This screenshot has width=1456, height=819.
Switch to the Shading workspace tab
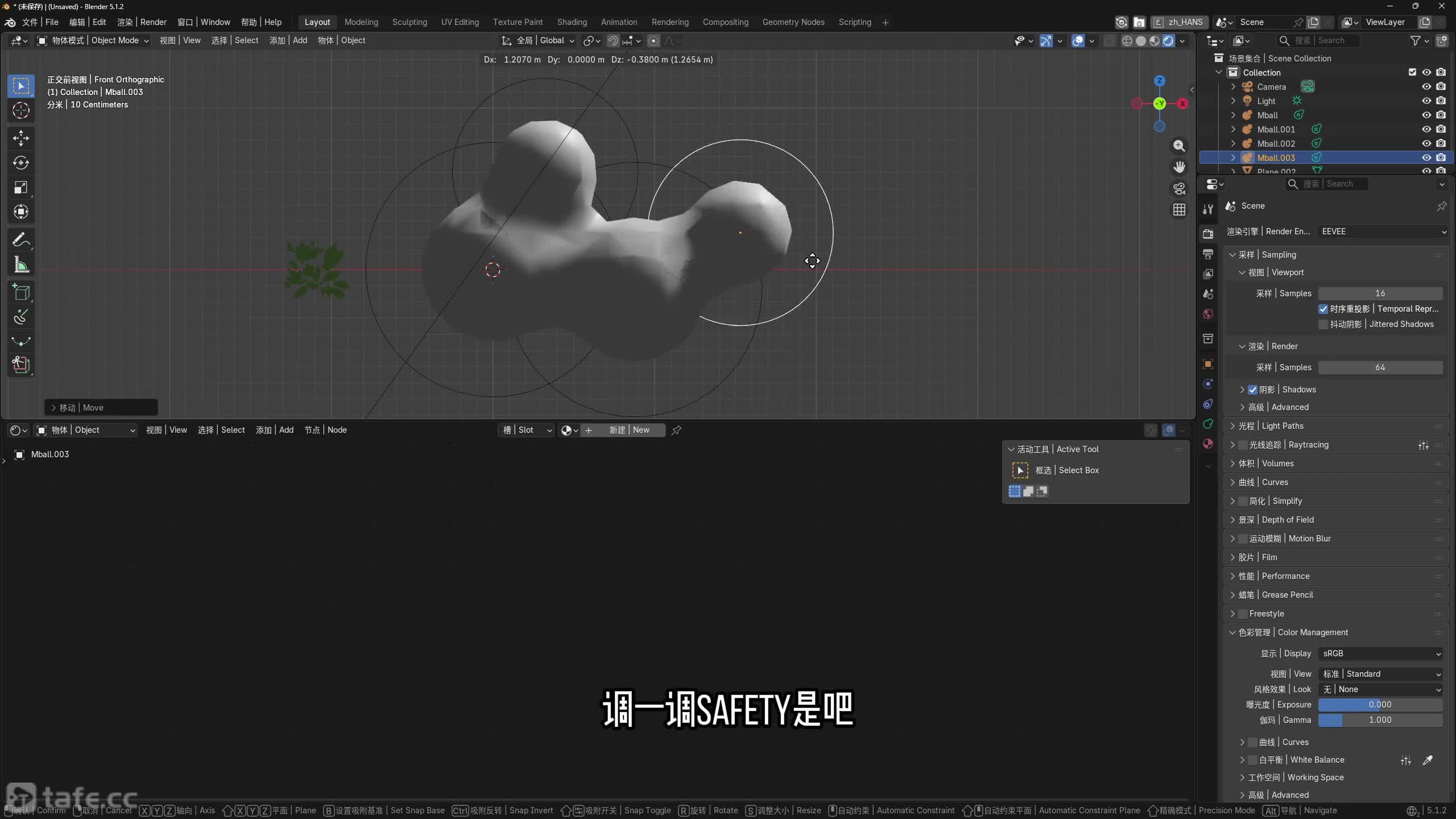click(x=572, y=22)
